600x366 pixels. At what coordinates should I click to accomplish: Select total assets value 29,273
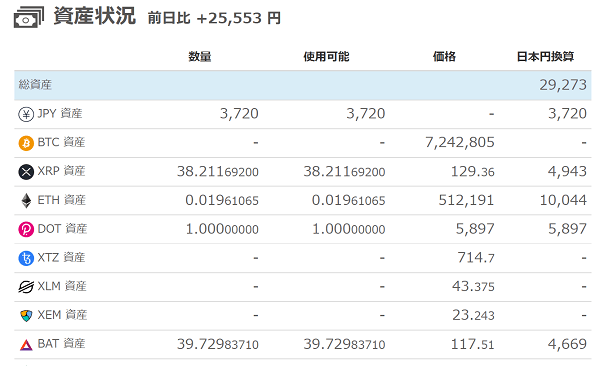click(563, 85)
